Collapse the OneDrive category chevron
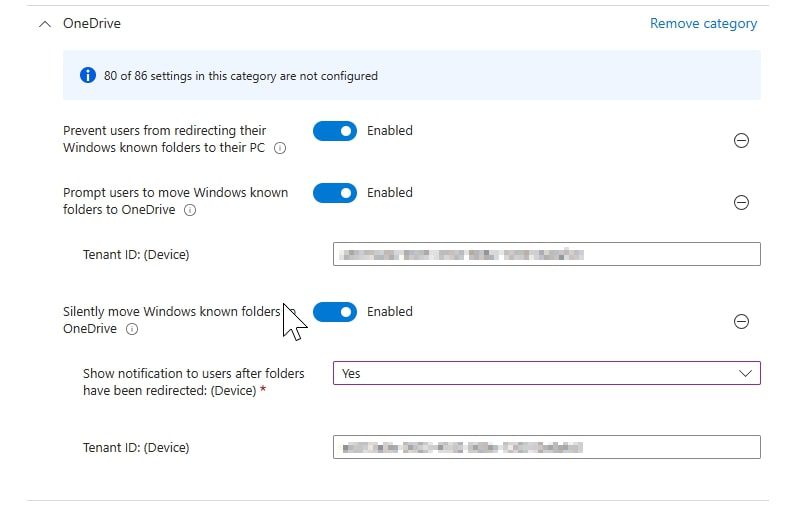This screenshot has width=801, height=506. (x=43, y=24)
